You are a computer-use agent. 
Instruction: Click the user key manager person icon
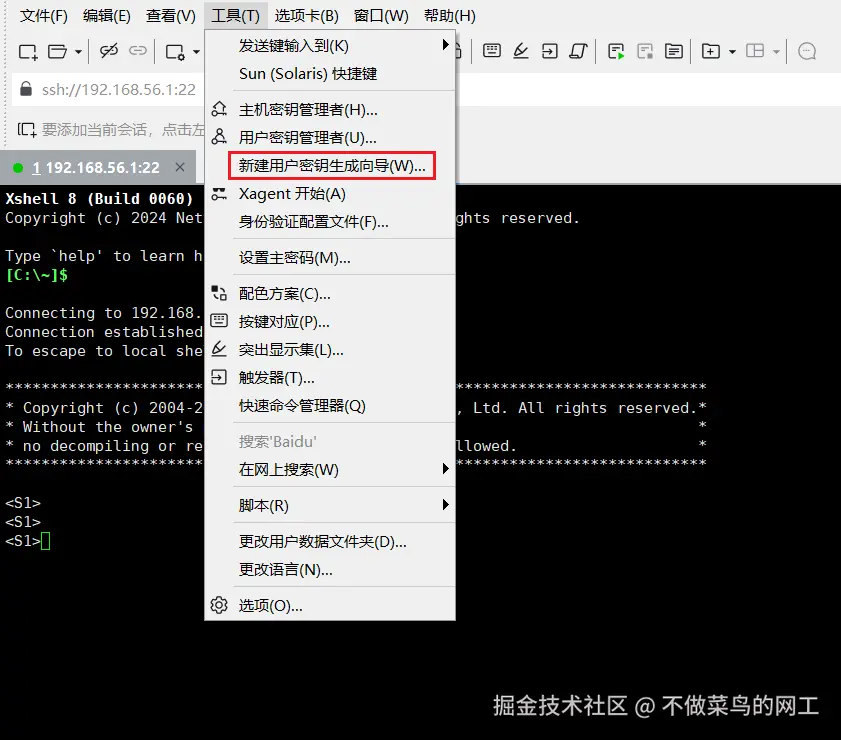click(x=219, y=136)
